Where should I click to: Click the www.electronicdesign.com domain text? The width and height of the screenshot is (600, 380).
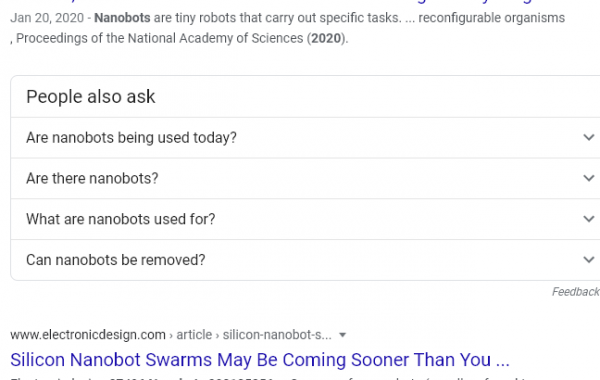pyautogui.click(x=88, y=335)
